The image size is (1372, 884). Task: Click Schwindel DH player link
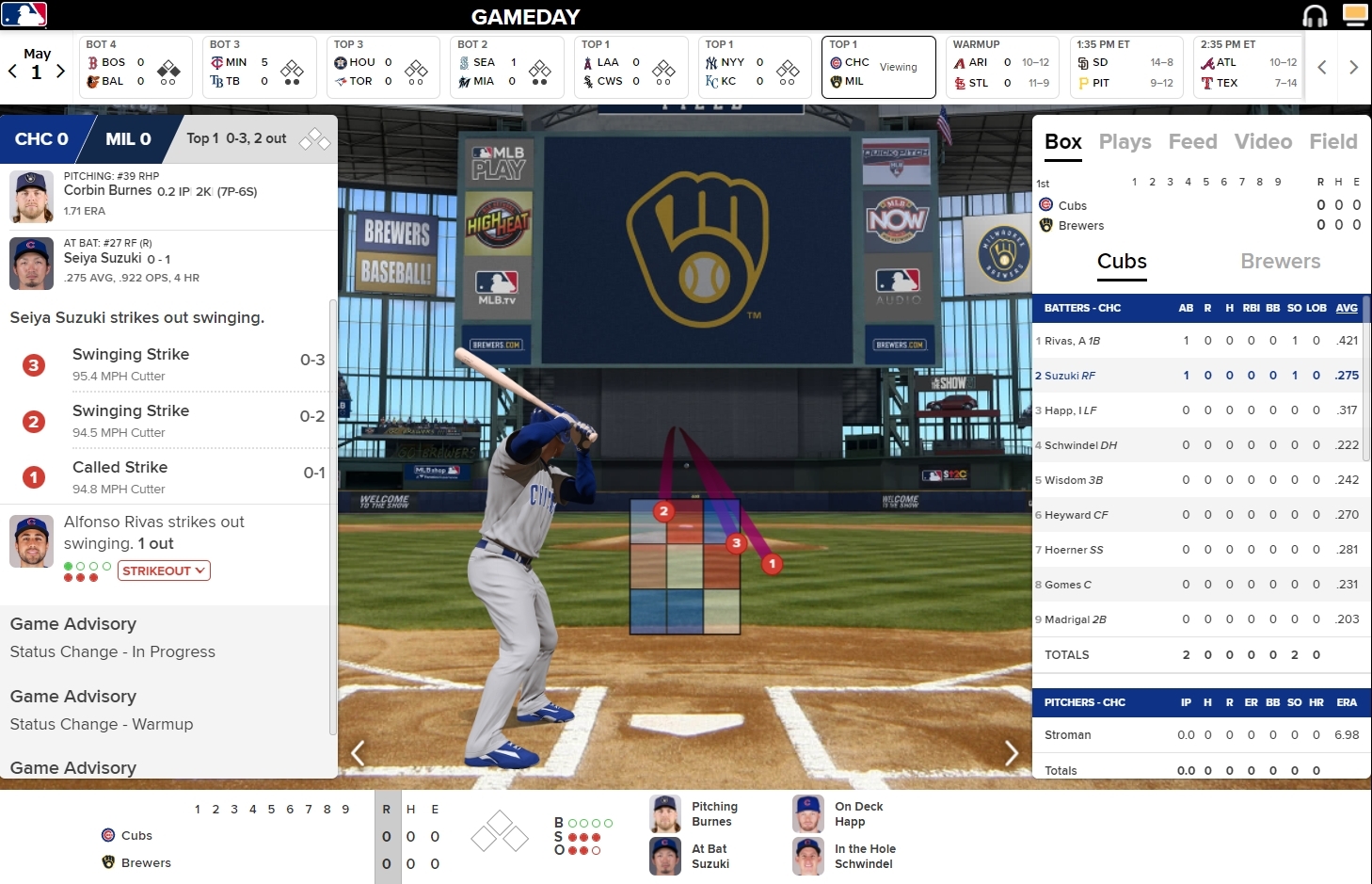coord(1080,445)
